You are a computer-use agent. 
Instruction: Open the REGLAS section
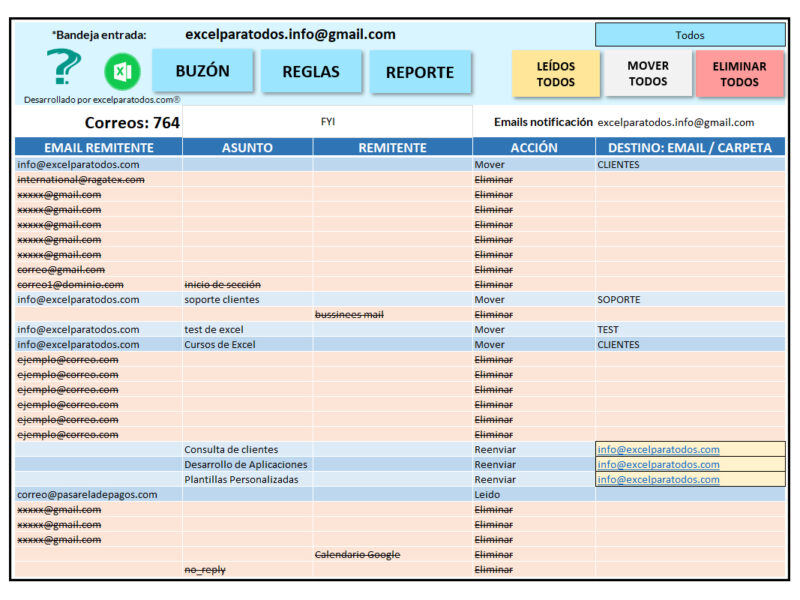coord(311,71)
